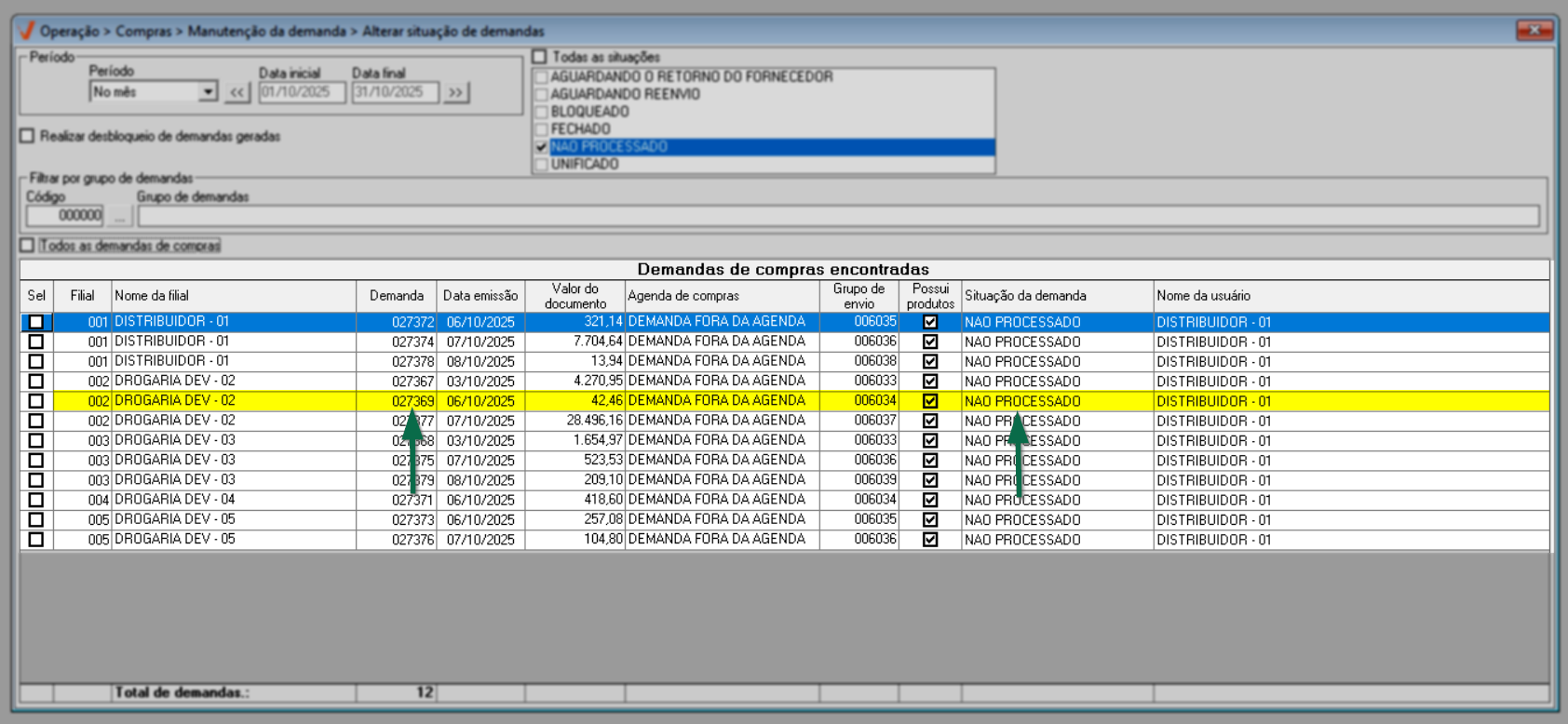Select the BLOQUEADO situation option
Screen dimensions: 1568x724
point(589,112)
